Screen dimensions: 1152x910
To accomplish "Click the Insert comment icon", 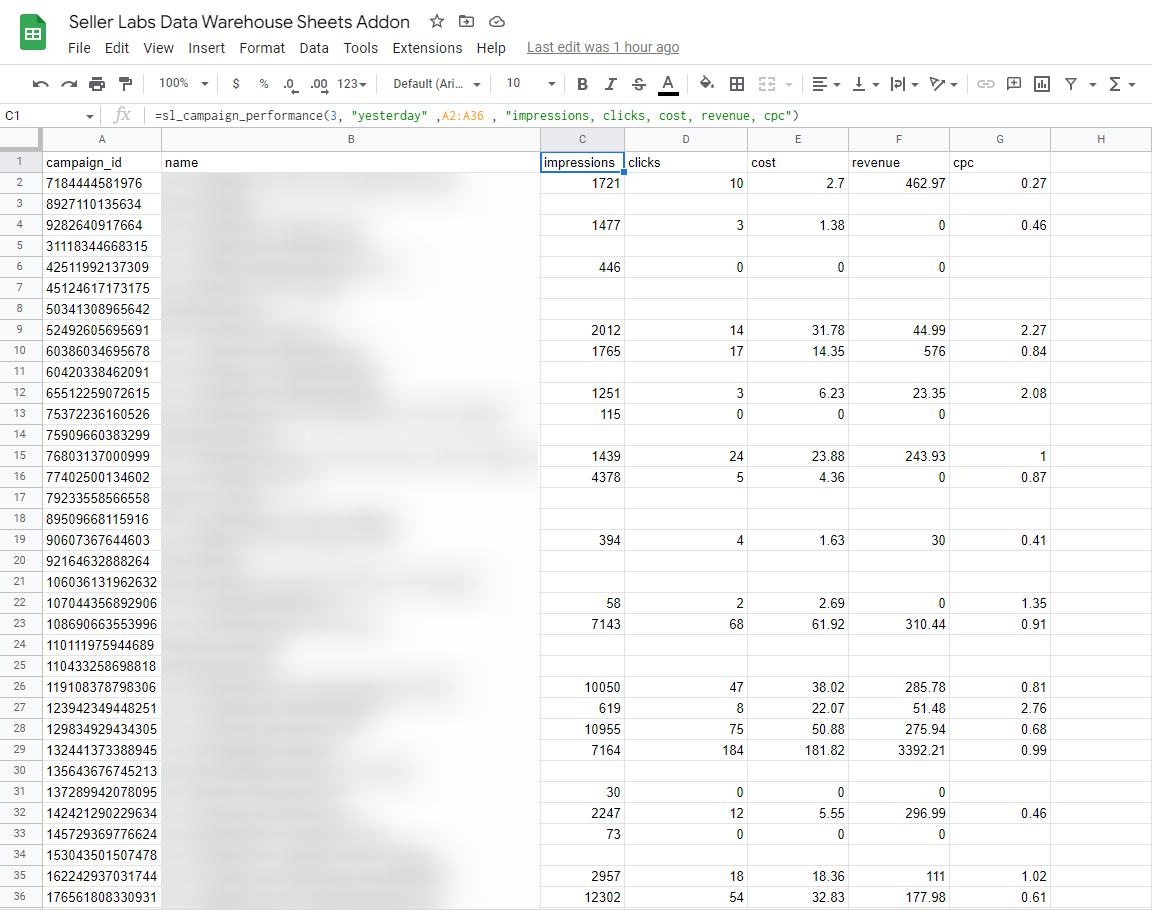I will point(1014,84).
